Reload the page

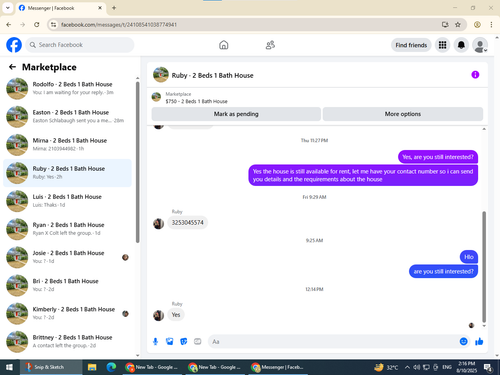37,24
